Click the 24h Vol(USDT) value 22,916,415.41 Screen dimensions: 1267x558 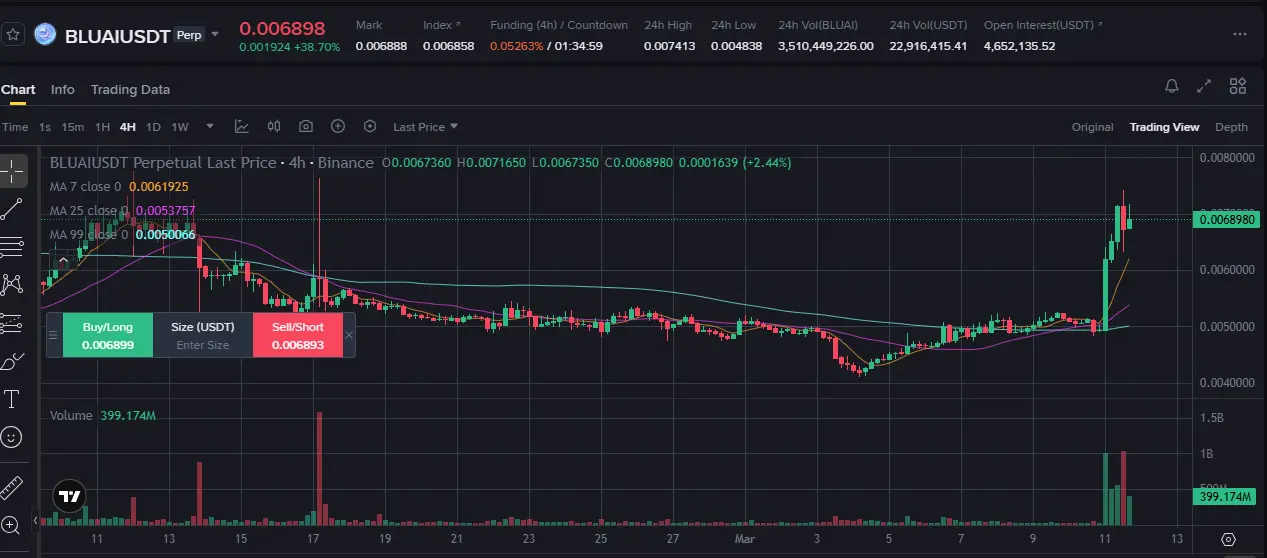coord(928,46)
